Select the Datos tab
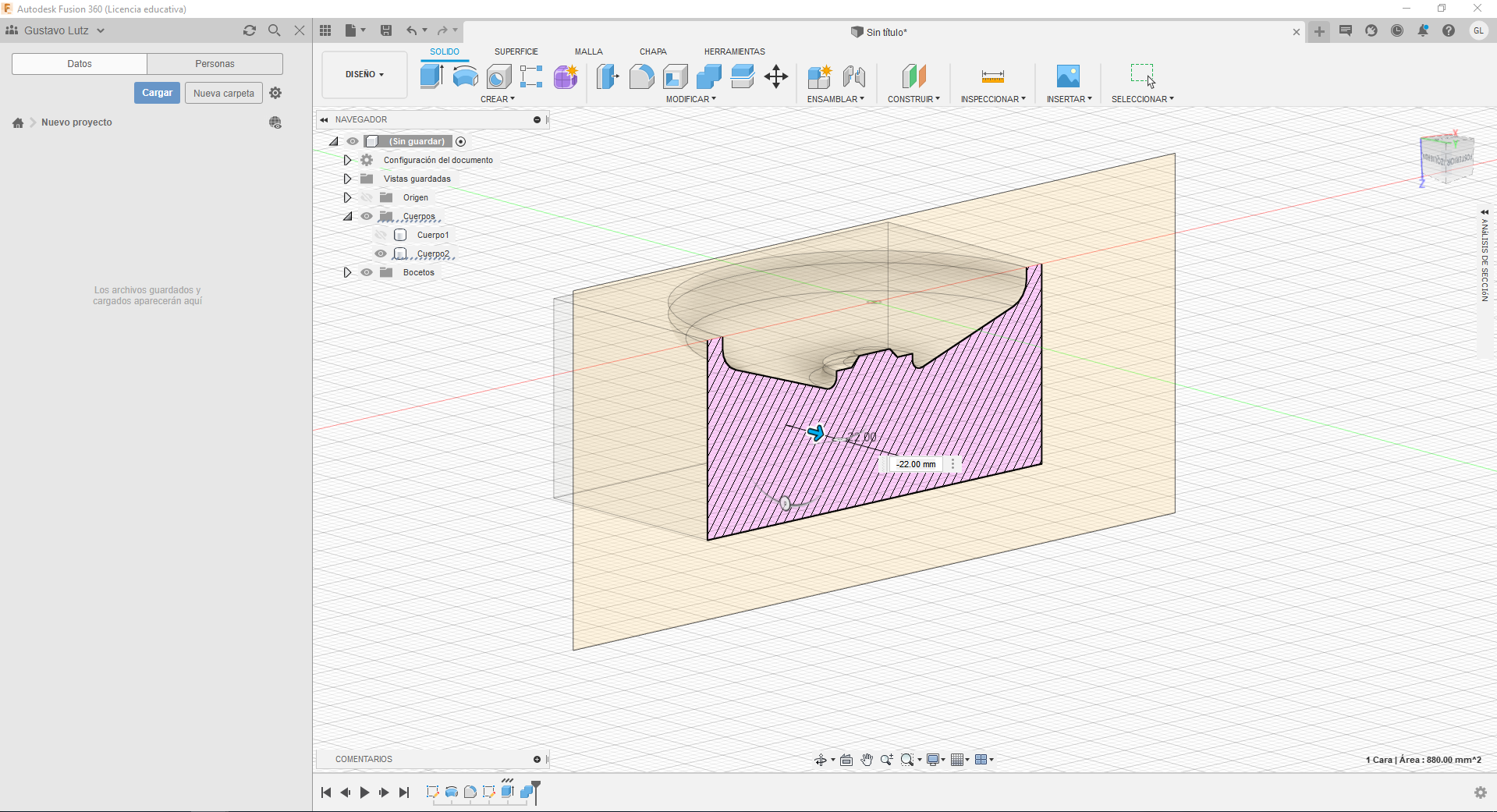1497x812 pixels. tap(80, 64)
